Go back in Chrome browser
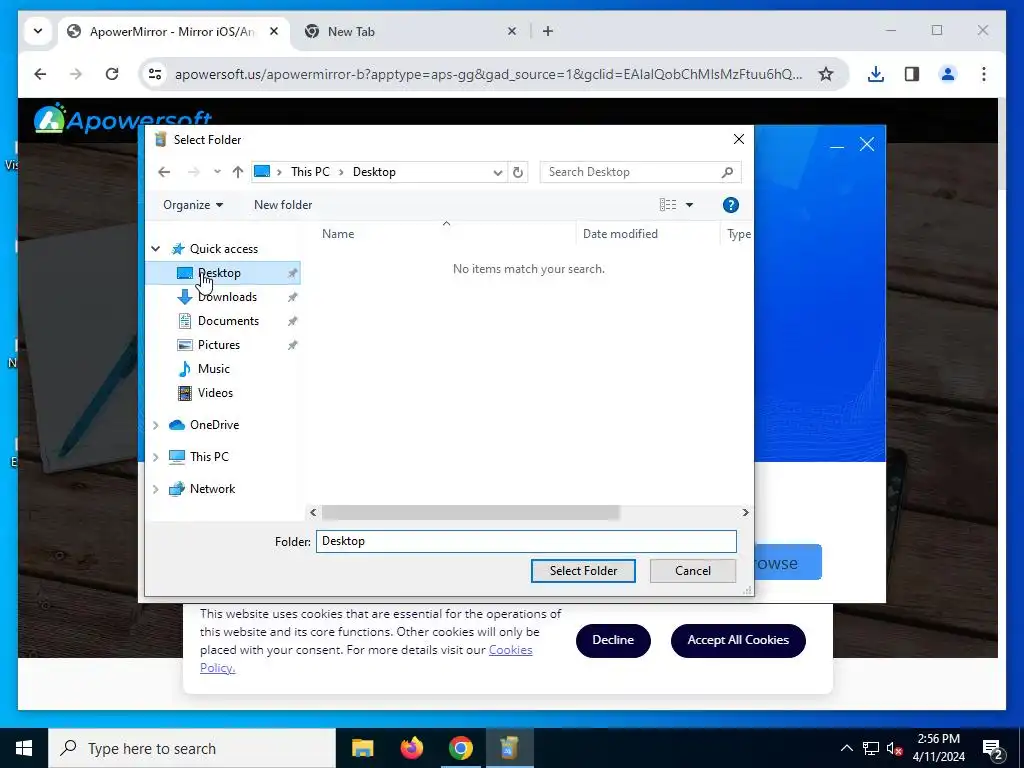1024x768 pixels. (40, 74)
